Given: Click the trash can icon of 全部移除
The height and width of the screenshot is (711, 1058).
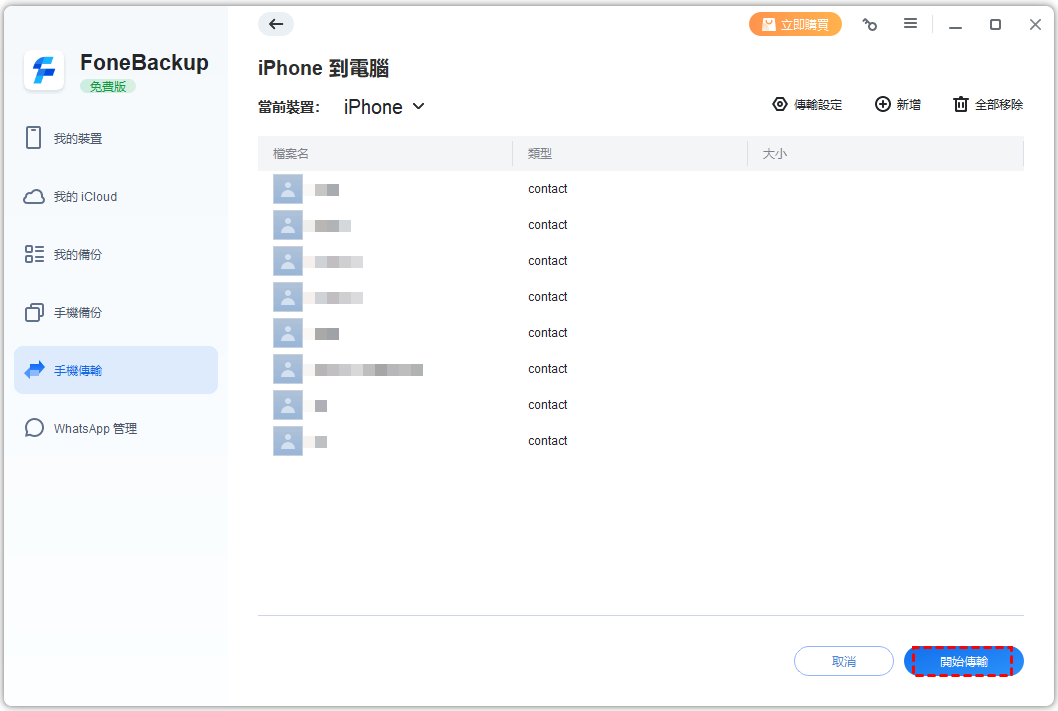Looking at the screenshot, I should (x=961, y=104).
